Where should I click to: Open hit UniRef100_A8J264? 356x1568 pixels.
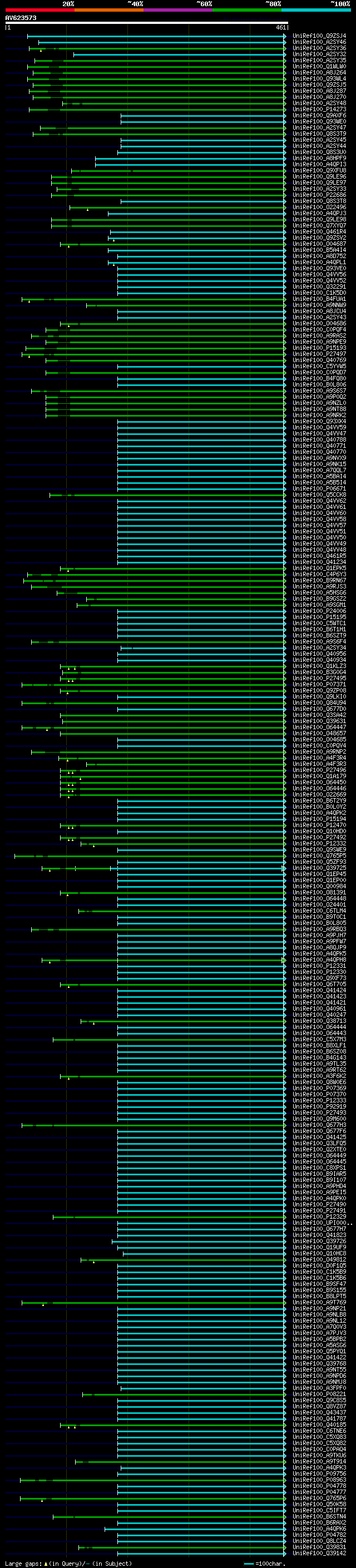[319, 72]
